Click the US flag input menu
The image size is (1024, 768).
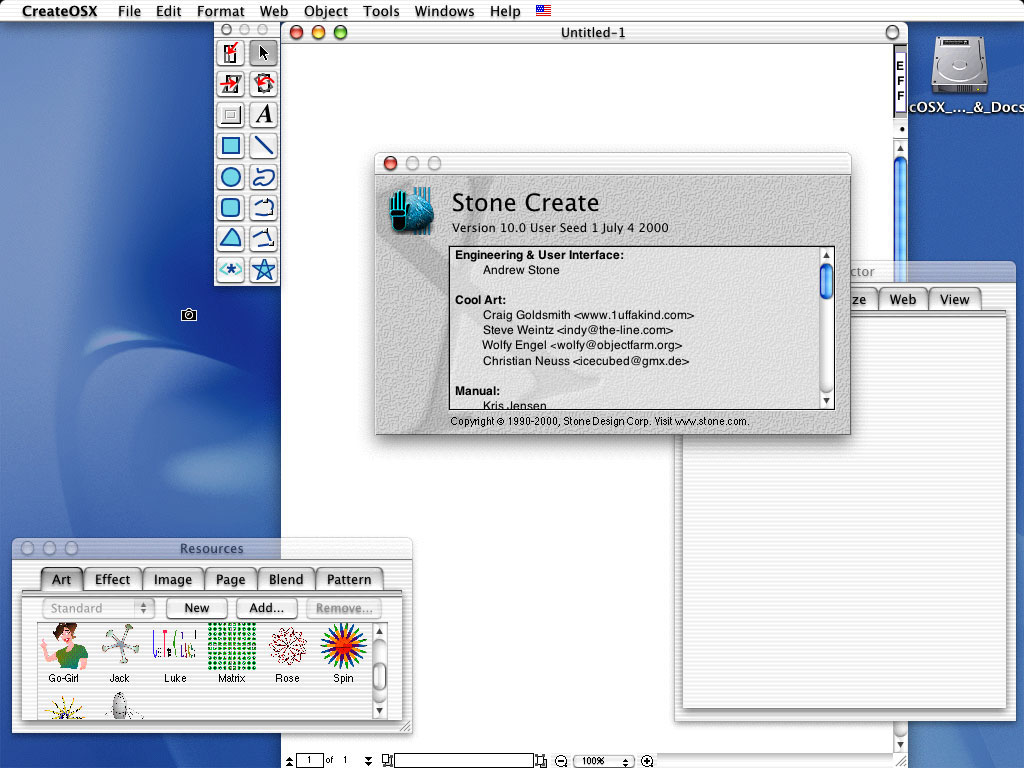click(x=543, y=10)
